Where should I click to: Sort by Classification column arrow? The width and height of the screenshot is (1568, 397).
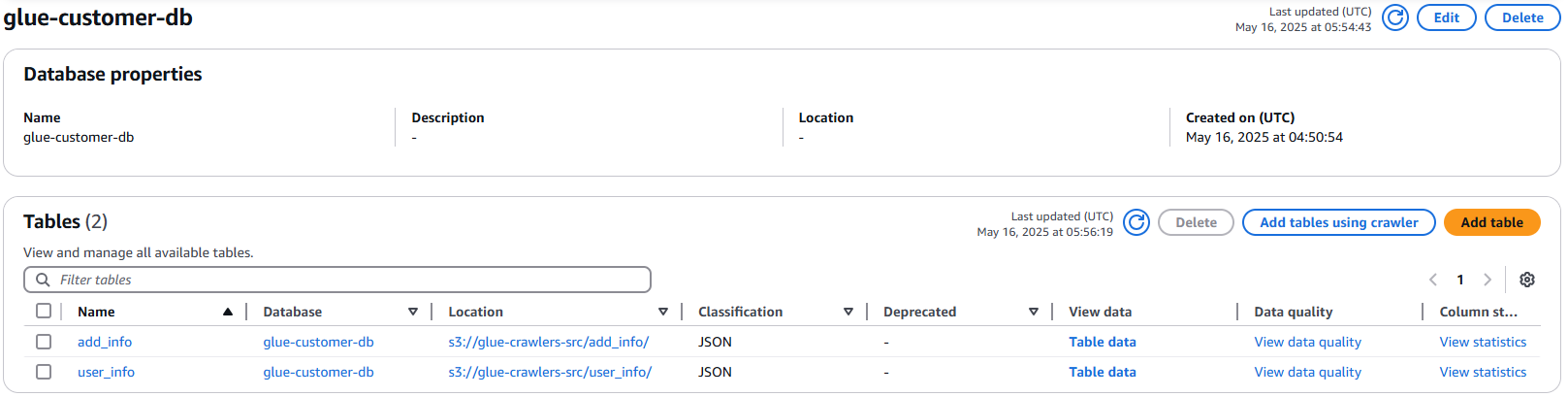pyautogui.click(x=848, y=312)
